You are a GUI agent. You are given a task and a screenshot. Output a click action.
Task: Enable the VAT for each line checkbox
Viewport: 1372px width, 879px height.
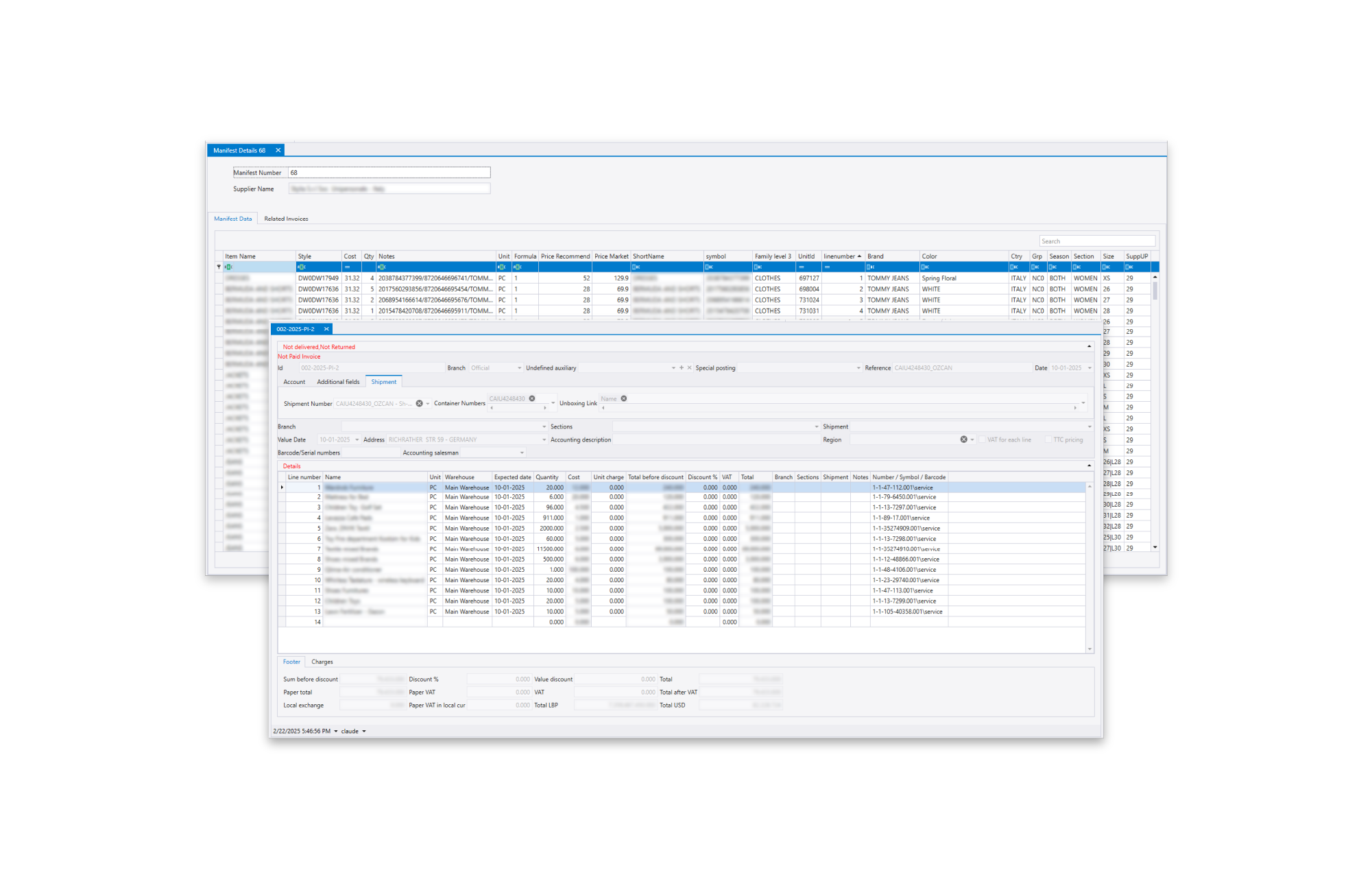pos(982,439)
